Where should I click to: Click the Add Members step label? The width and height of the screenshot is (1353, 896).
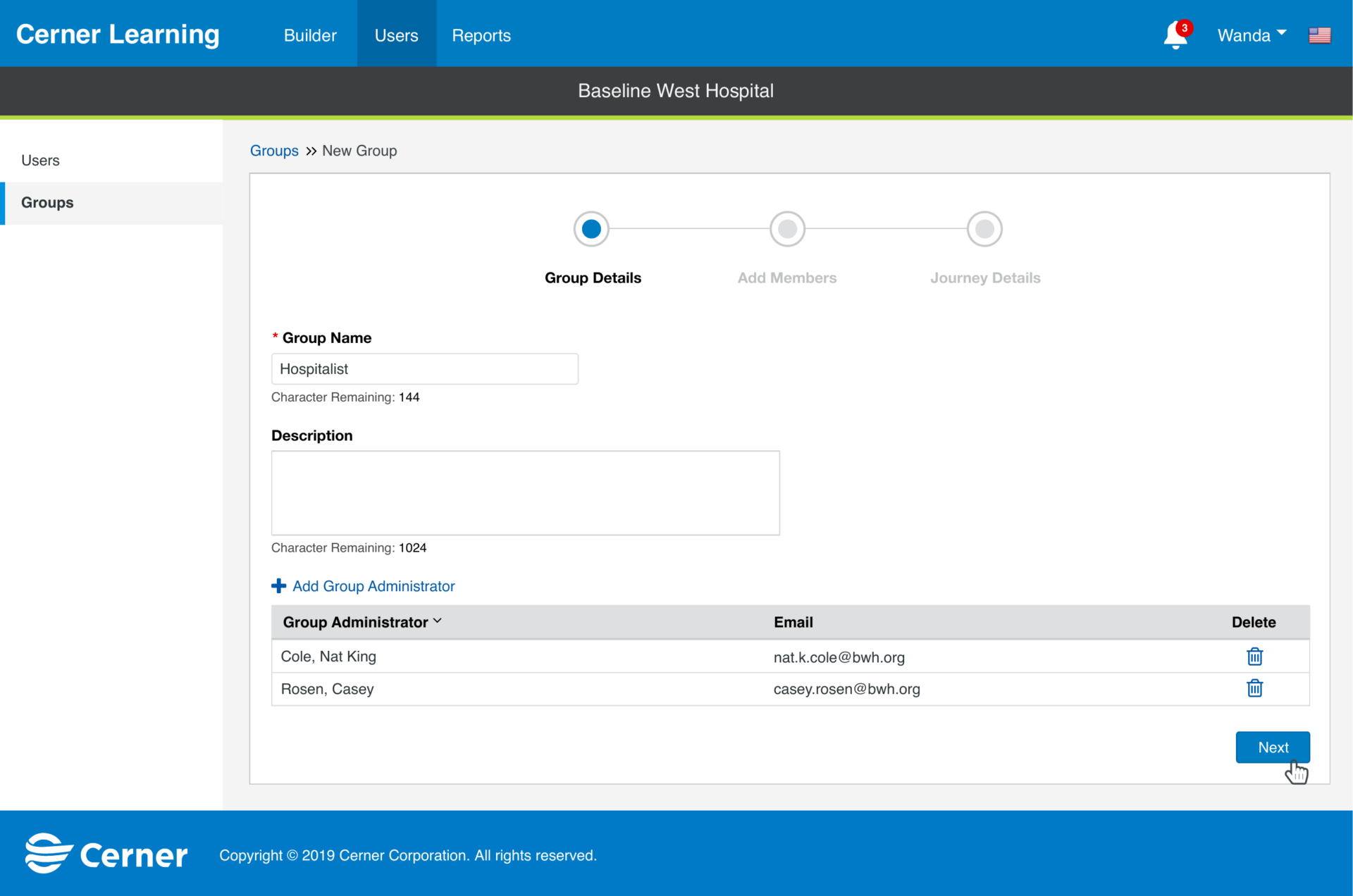click(787, 278)
